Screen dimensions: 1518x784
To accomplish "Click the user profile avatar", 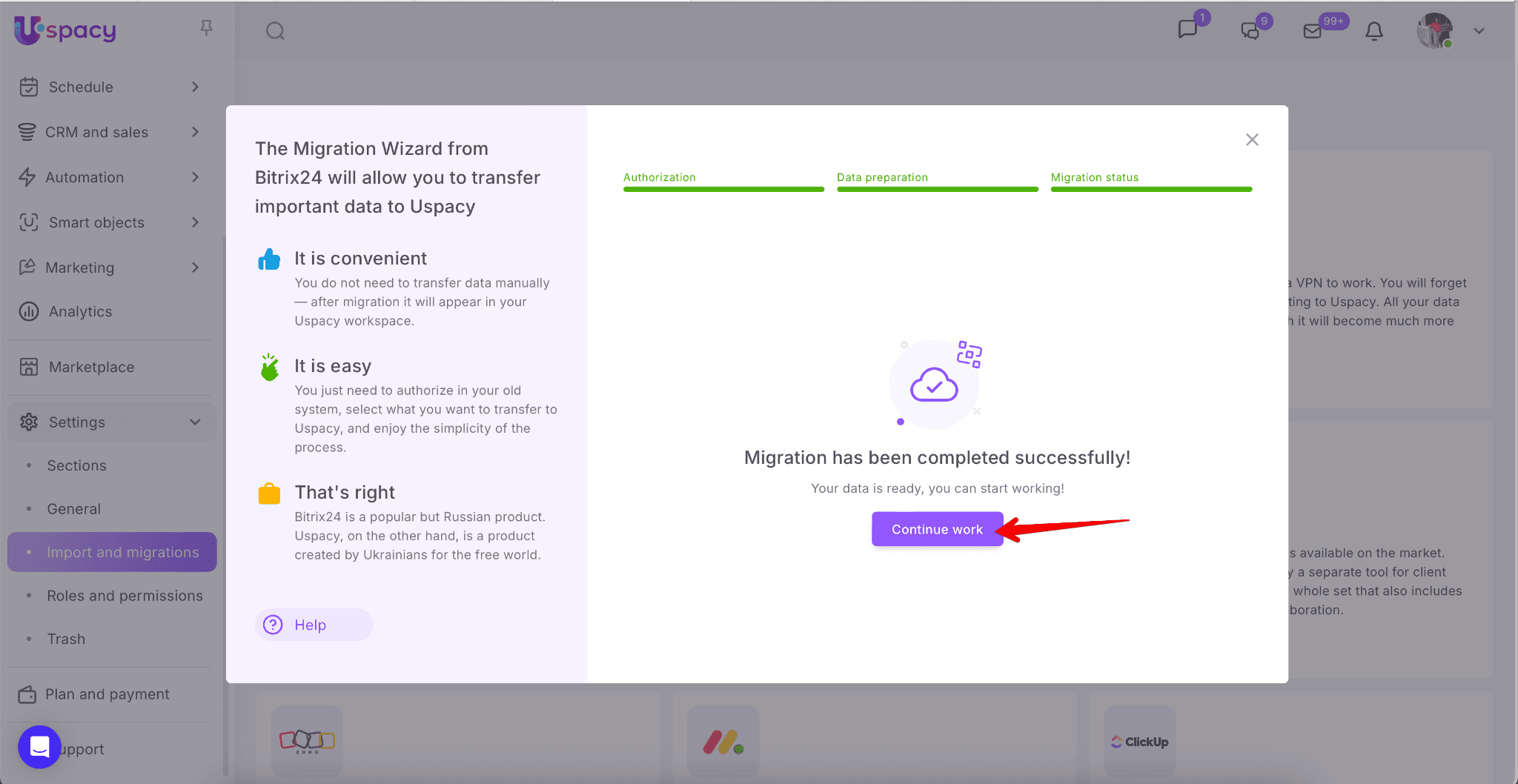I will pyautogui.click(x=1435, y=31).
